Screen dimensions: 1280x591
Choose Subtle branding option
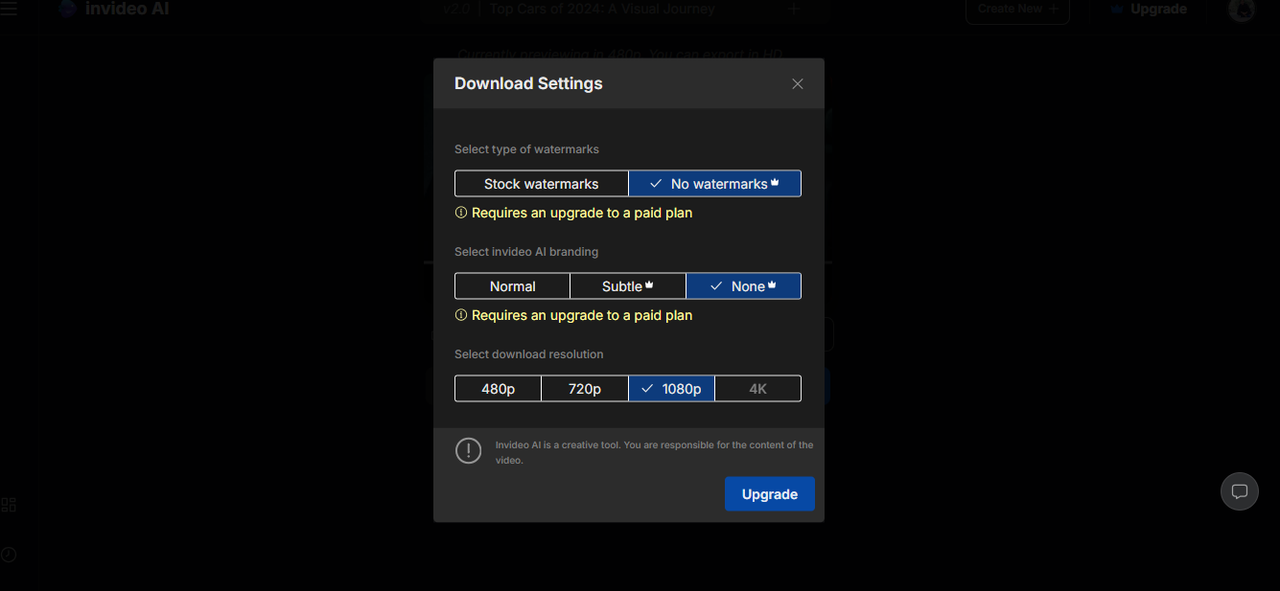627,286
